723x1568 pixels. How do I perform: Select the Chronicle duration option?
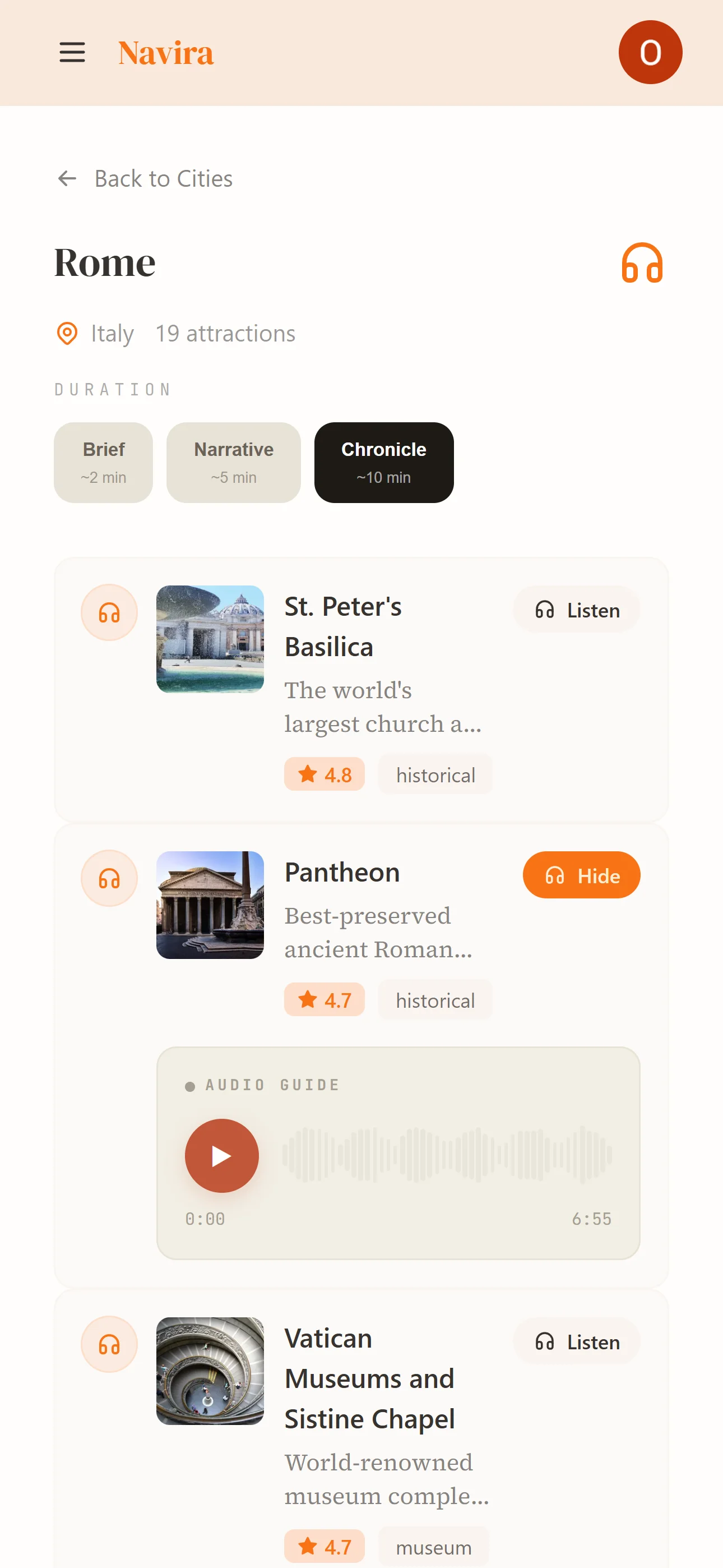point(383,462)
